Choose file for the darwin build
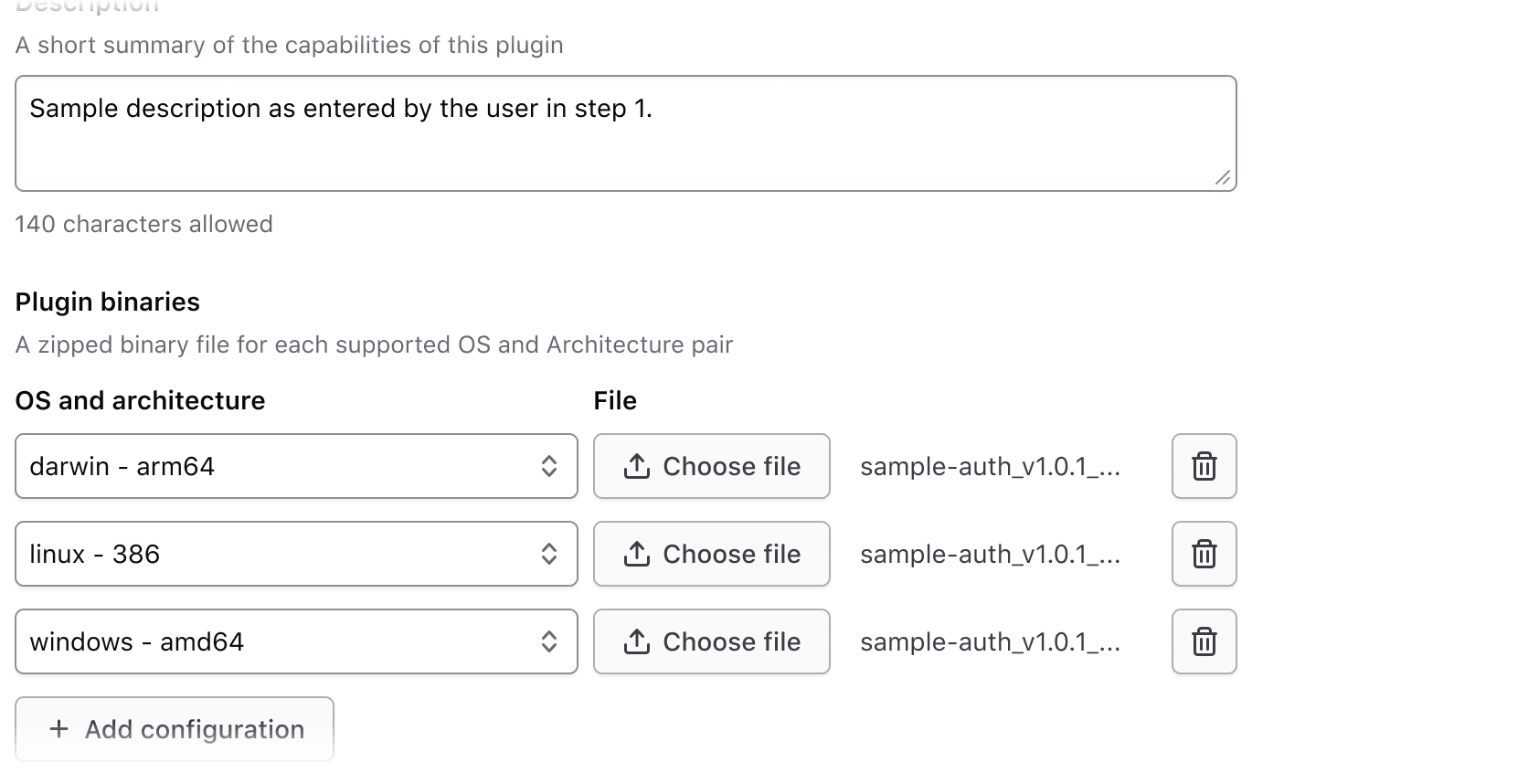1528x784 pixels. coord(711,466)
